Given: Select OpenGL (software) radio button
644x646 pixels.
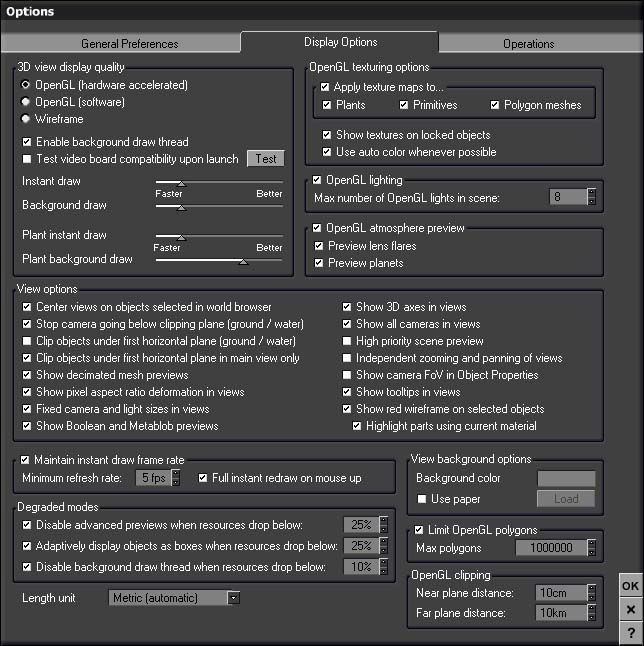Looking at the screenshot, I should pos(26,102).
